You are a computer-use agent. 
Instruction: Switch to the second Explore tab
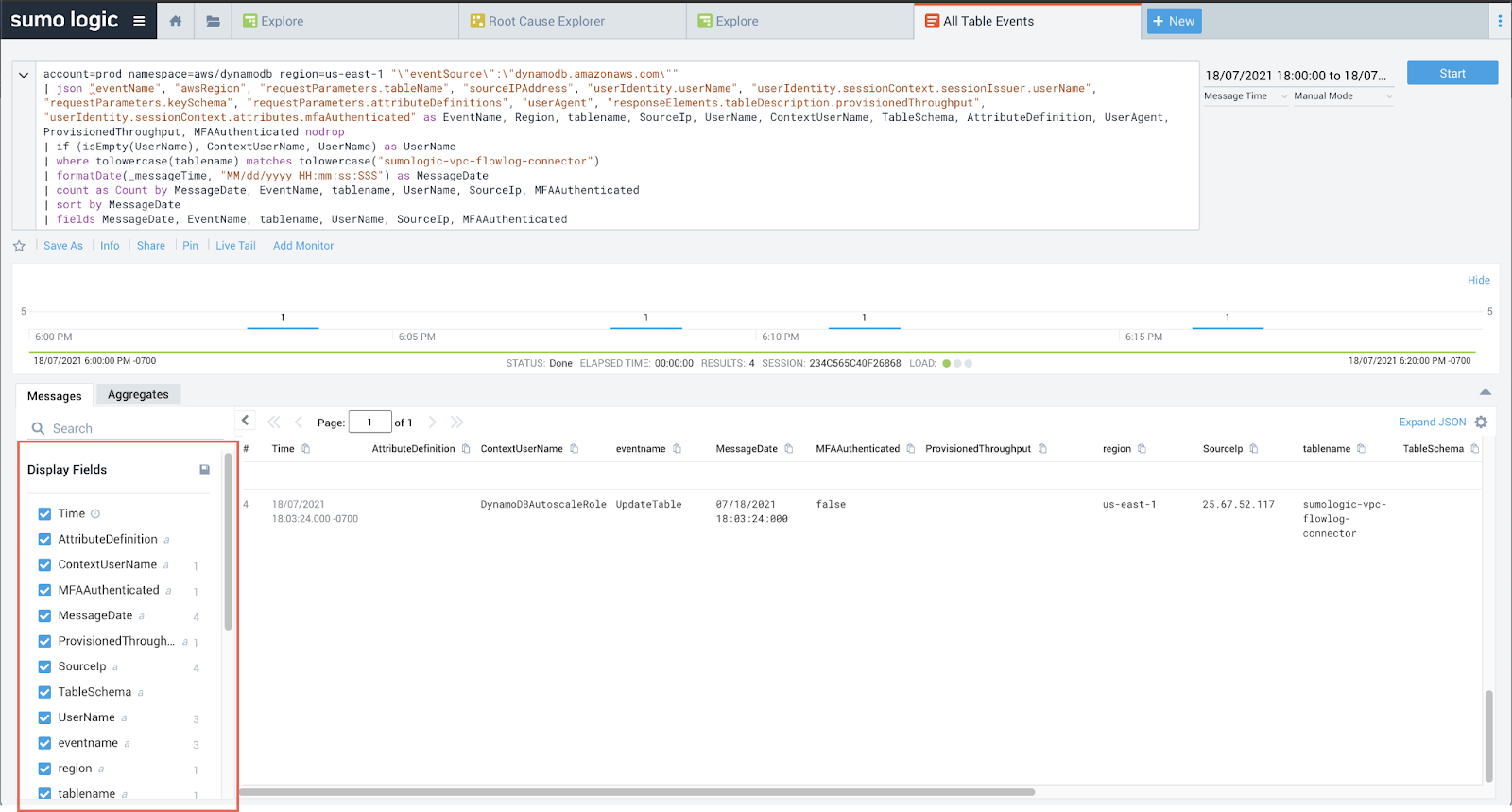coord(800,21)
